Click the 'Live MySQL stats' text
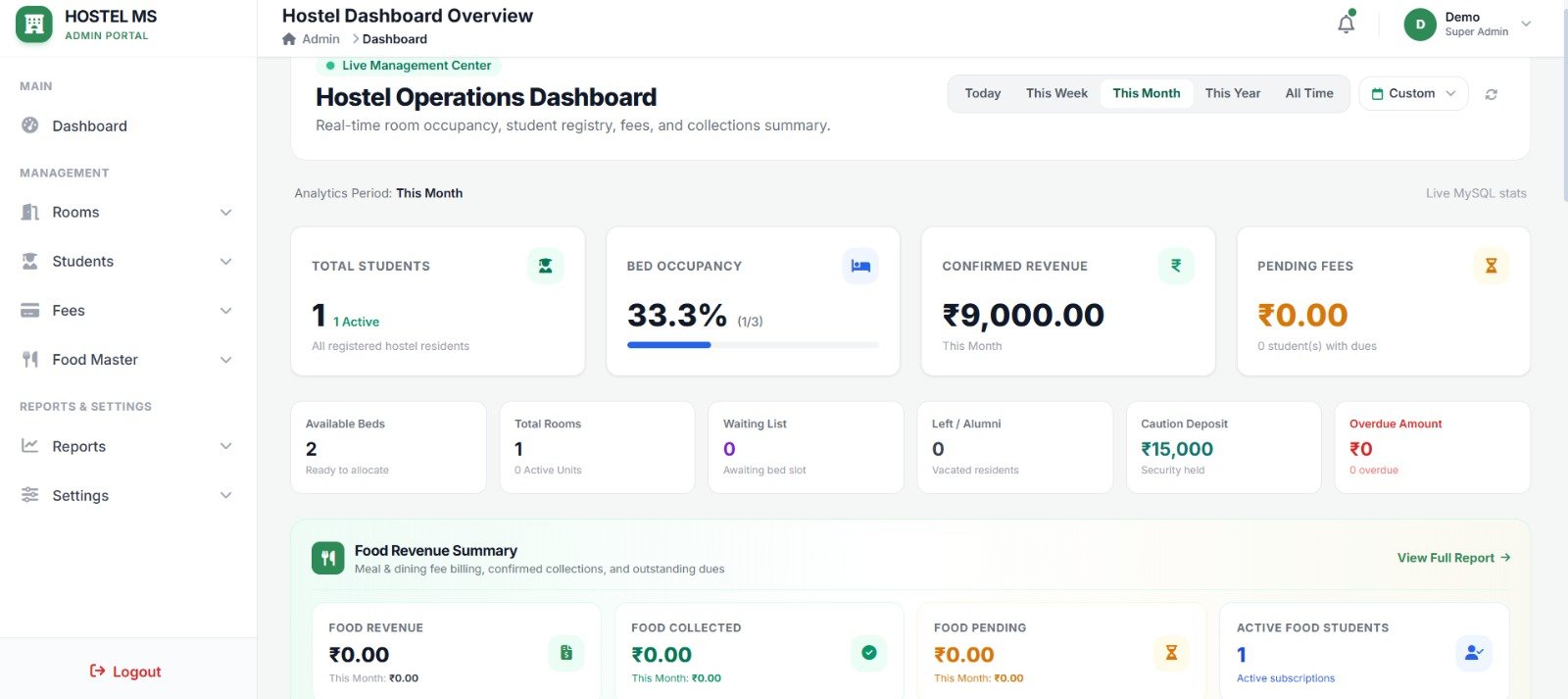Screen dimensions: 1568x699 pos(1476,193)
